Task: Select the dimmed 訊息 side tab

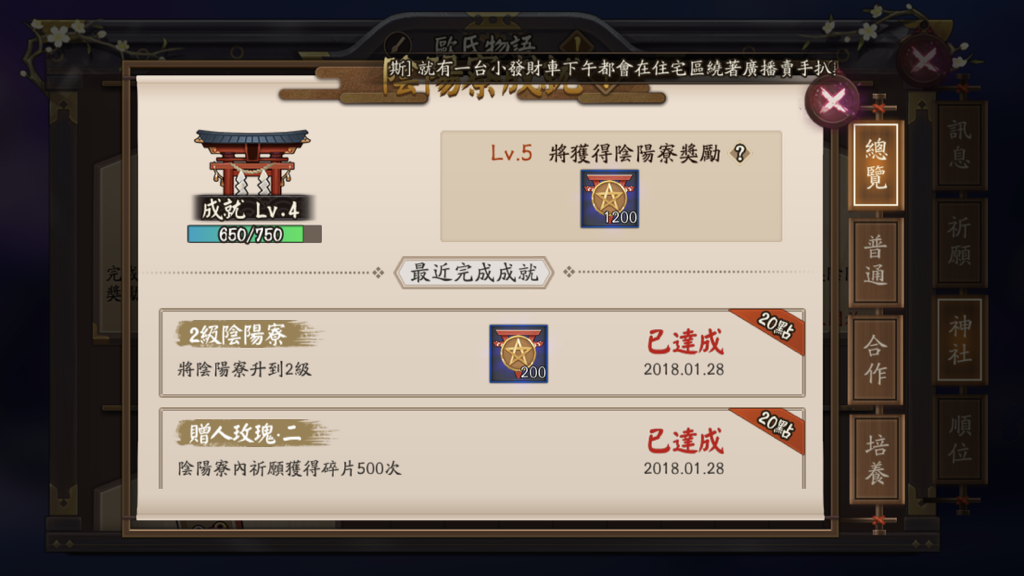Action: coord(959,144)
